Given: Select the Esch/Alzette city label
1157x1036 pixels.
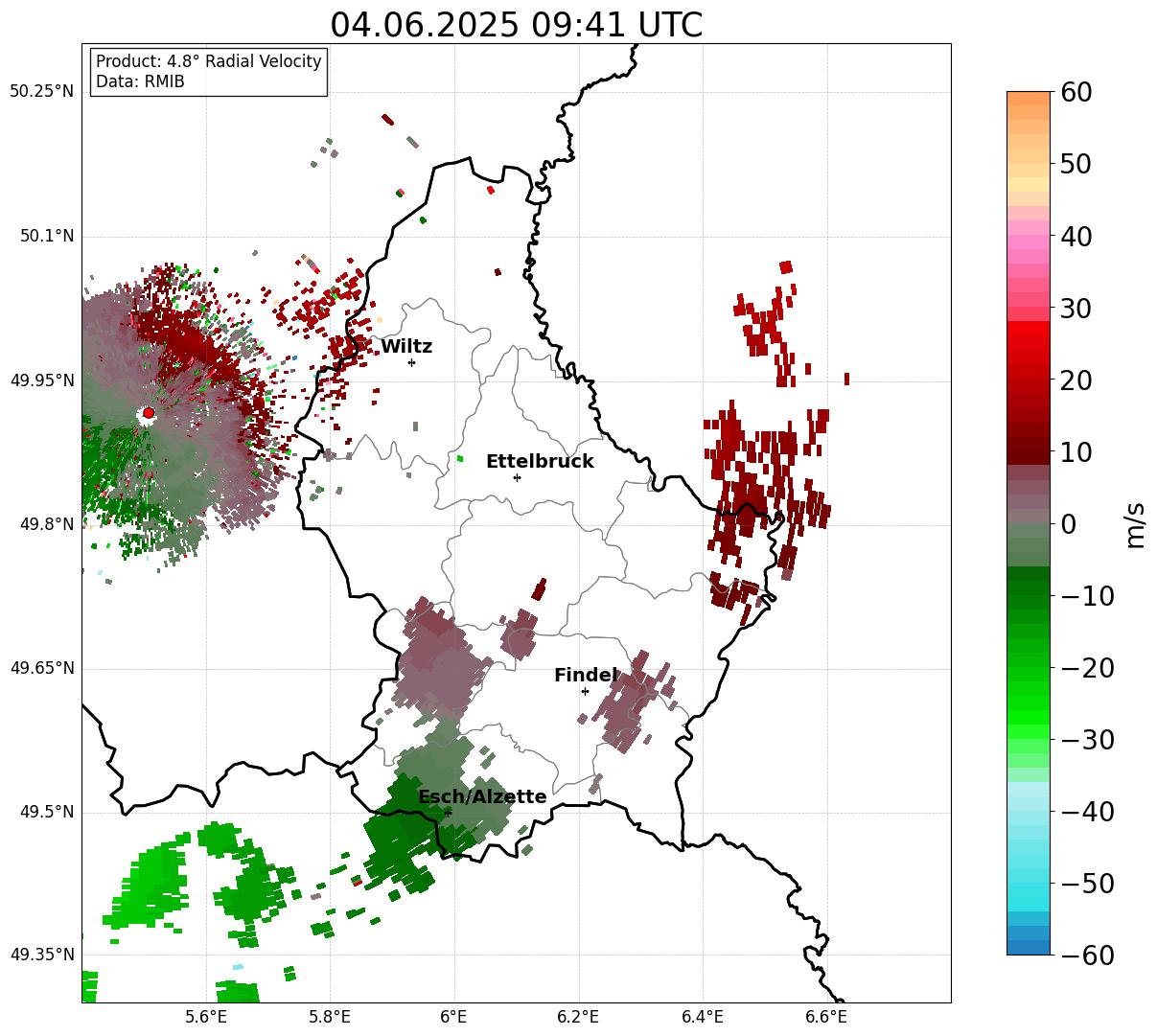Looking at the screenshot, I should pyautogui.click(x=482, y=797).
